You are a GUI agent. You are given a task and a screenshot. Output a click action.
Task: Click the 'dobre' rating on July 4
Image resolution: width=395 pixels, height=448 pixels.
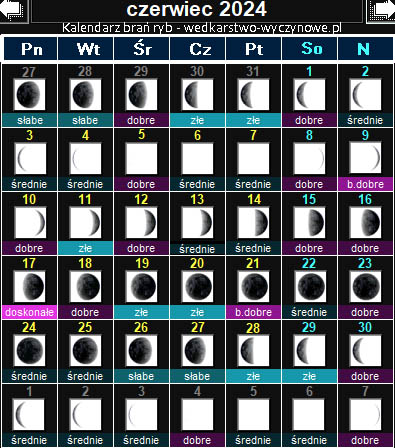[197, 440]
